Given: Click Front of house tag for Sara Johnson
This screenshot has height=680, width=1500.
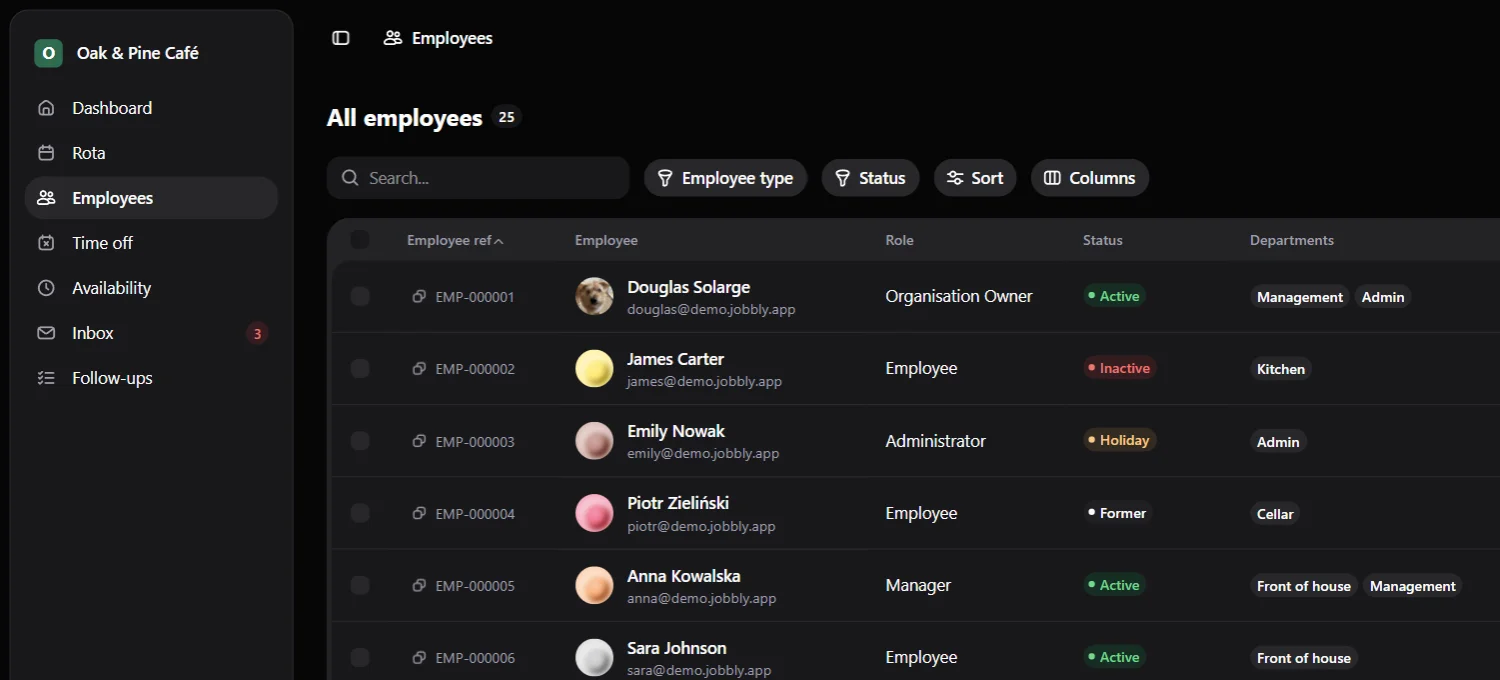Looking at the screenshot, I should click(x=1304, y=658).
